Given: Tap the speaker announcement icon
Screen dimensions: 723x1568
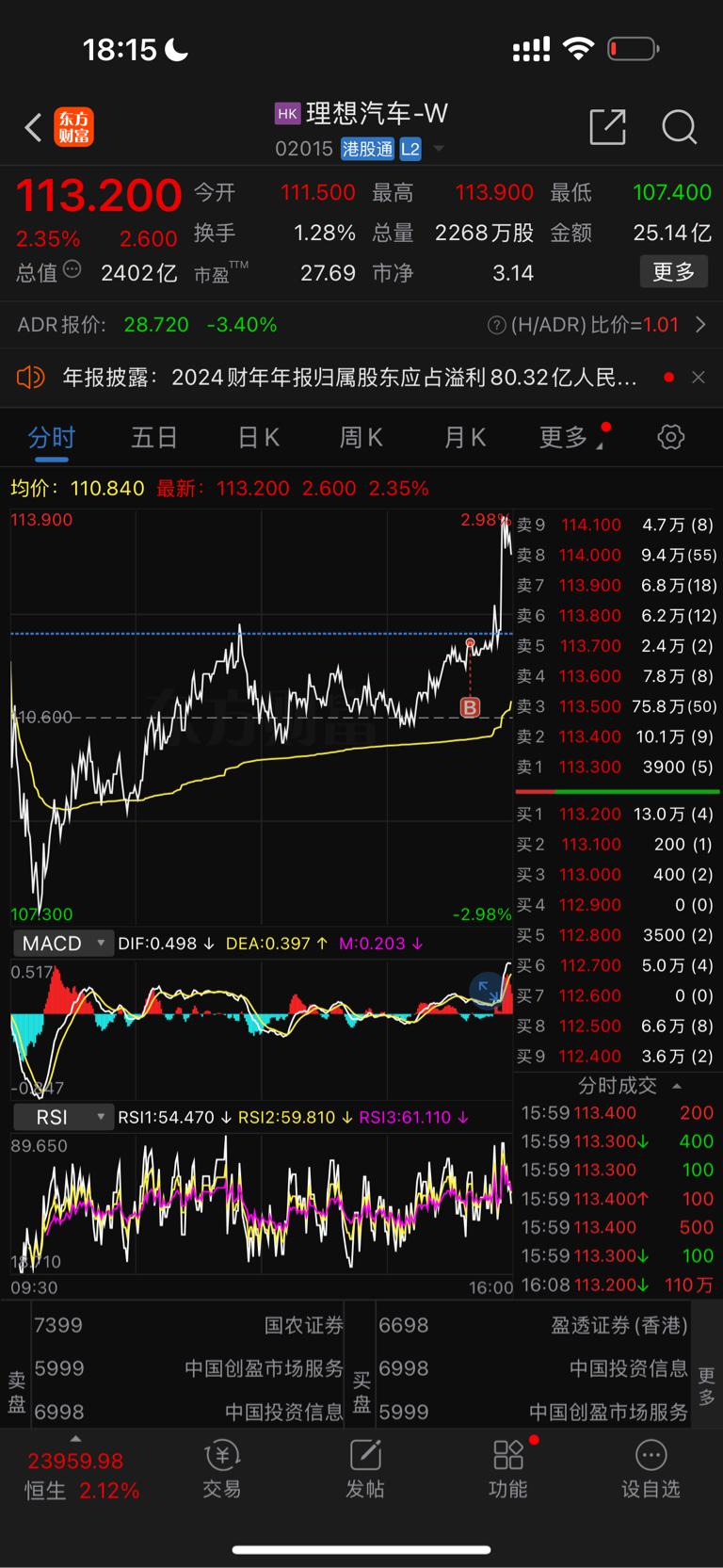Looking at the screenshot, I should point(30,378).
